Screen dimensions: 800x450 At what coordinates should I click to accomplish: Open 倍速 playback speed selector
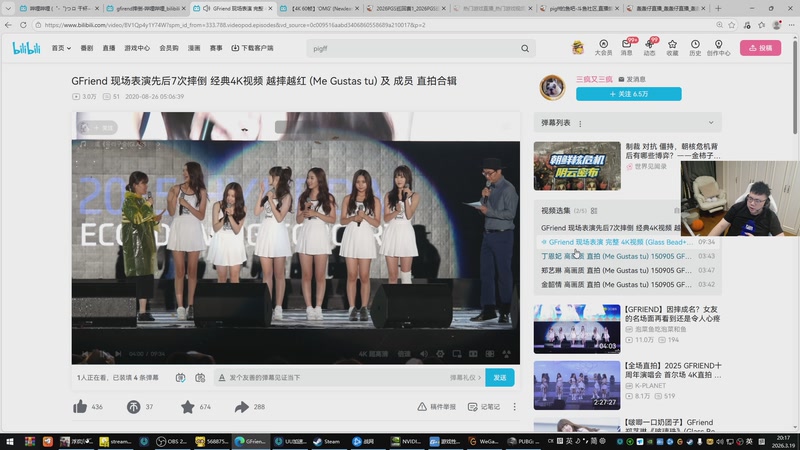click(404, 354)
